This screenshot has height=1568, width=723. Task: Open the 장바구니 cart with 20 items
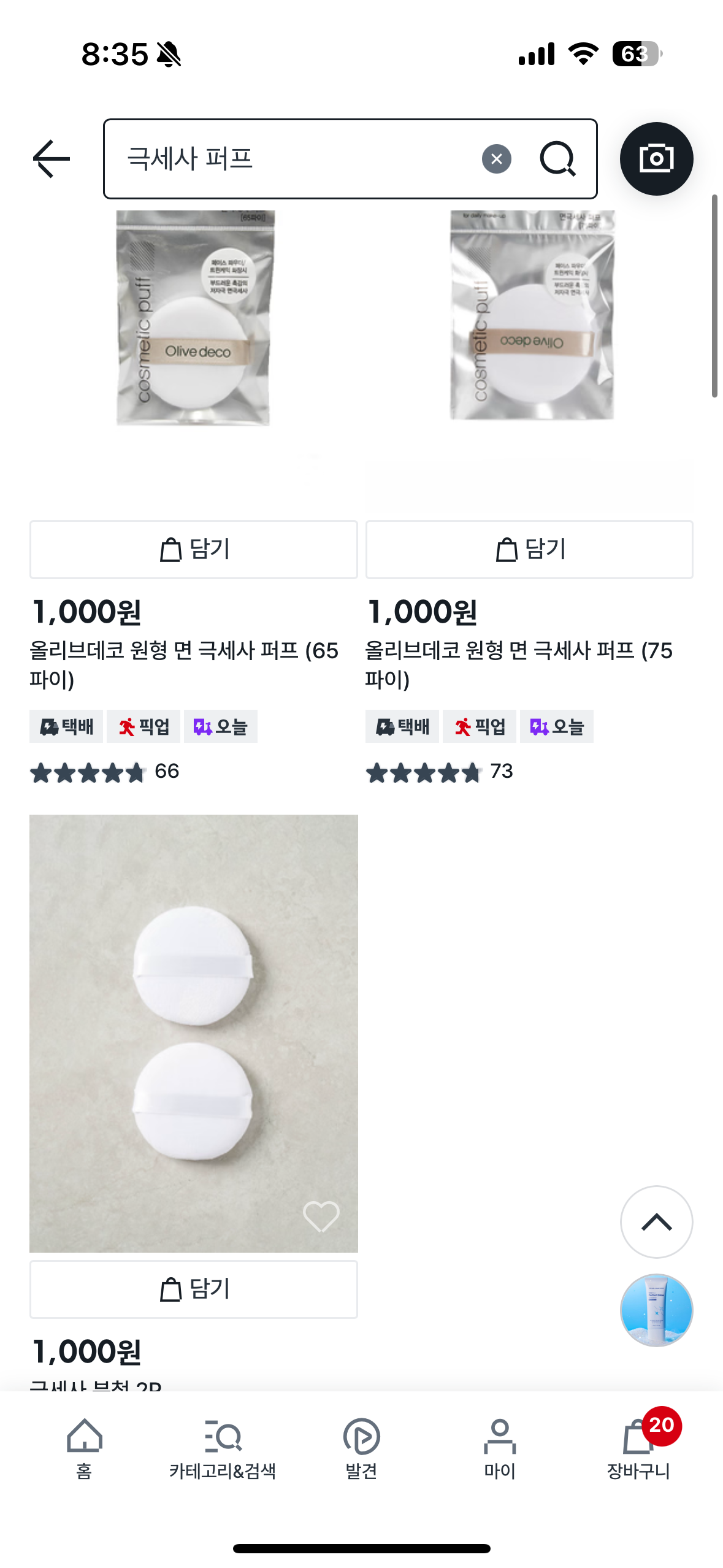point(638,1448)
